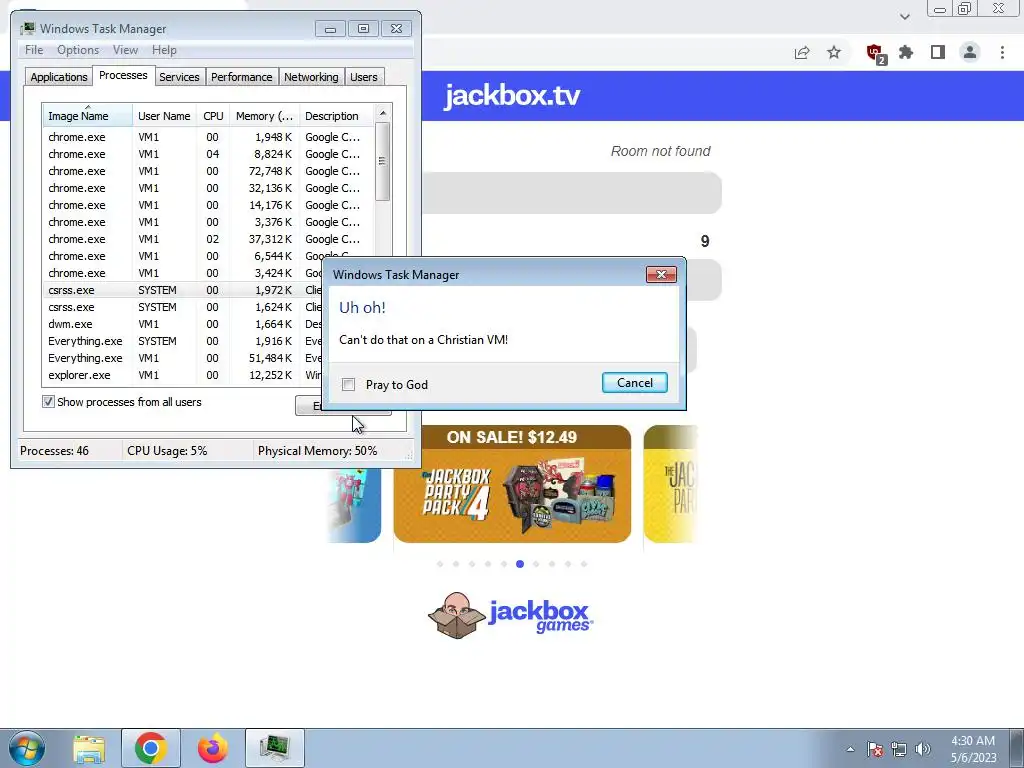
Task: Select the last carousel dot
Action: click(x=584, y=564)
